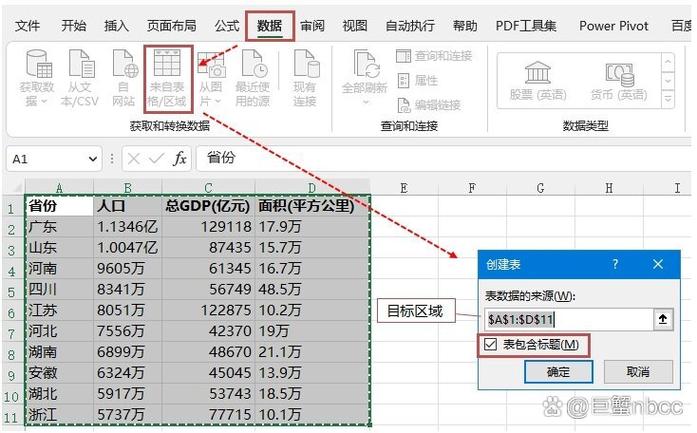The height and width of the screenshot is (433, 697).
Task: Click the 属性 (Properties) ribbon item
Action: tap(417, 80)
